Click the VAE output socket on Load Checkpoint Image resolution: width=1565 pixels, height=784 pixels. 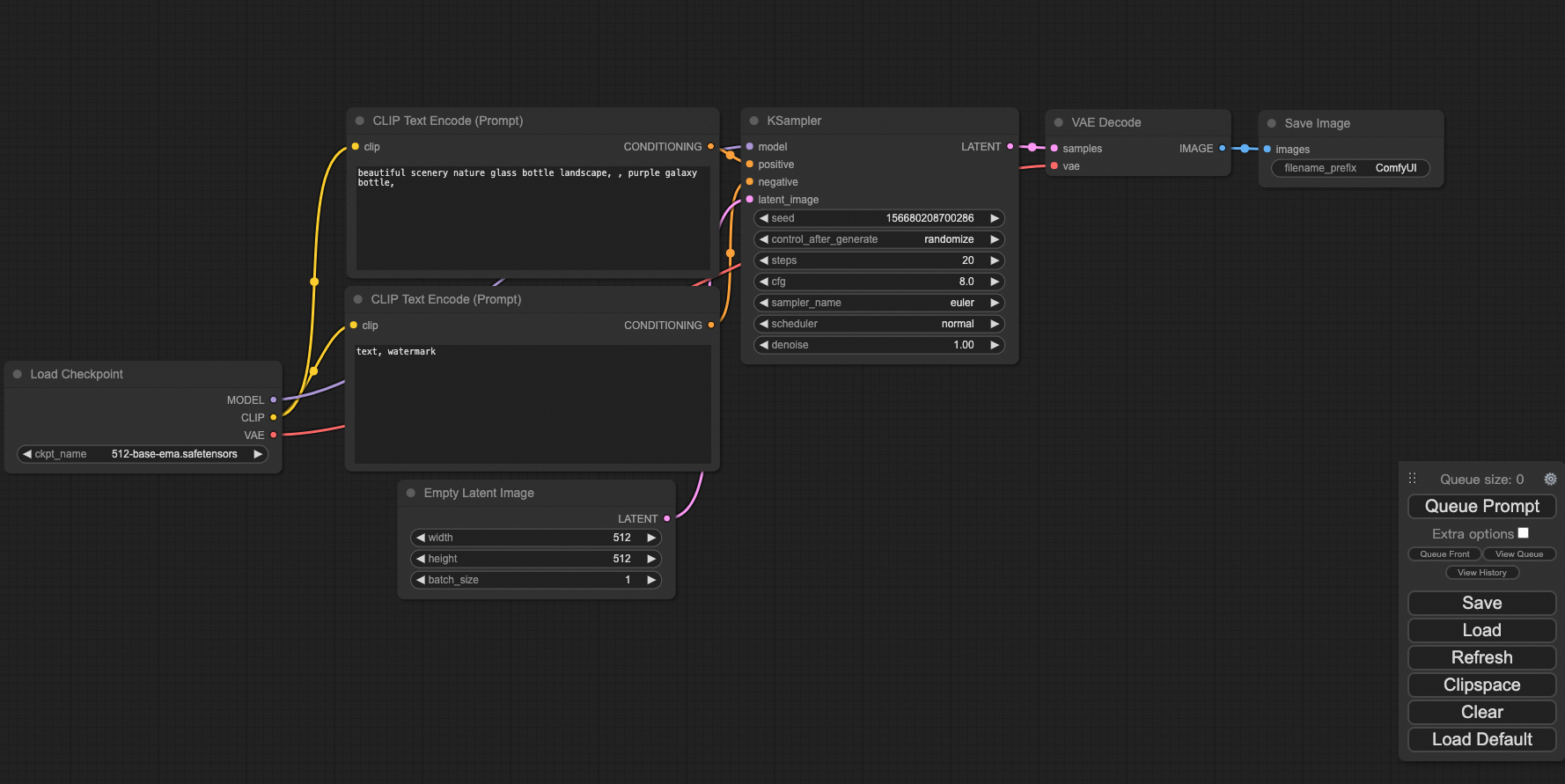(274, 435)
